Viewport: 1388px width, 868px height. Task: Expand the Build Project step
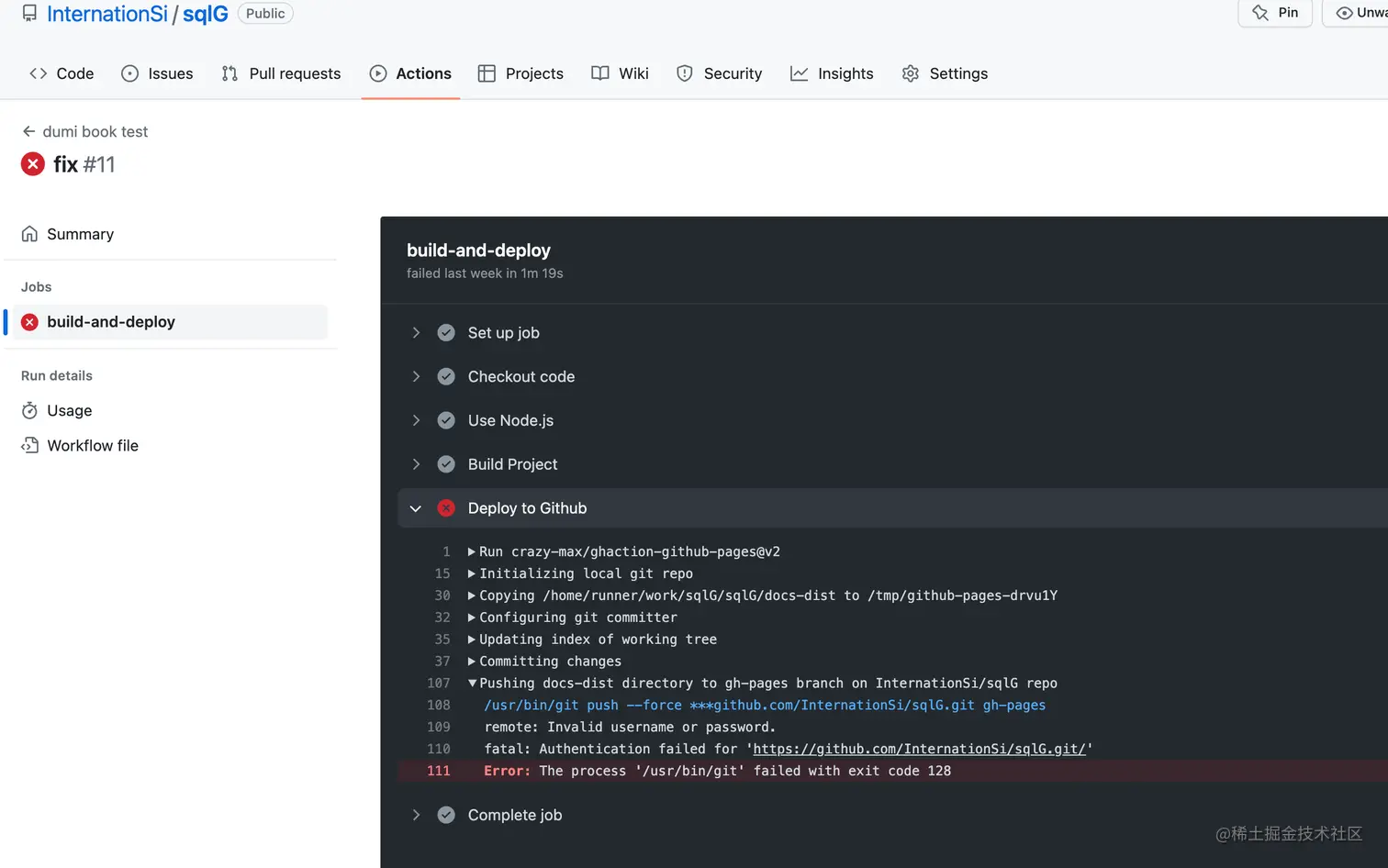(x=416, y=464)
